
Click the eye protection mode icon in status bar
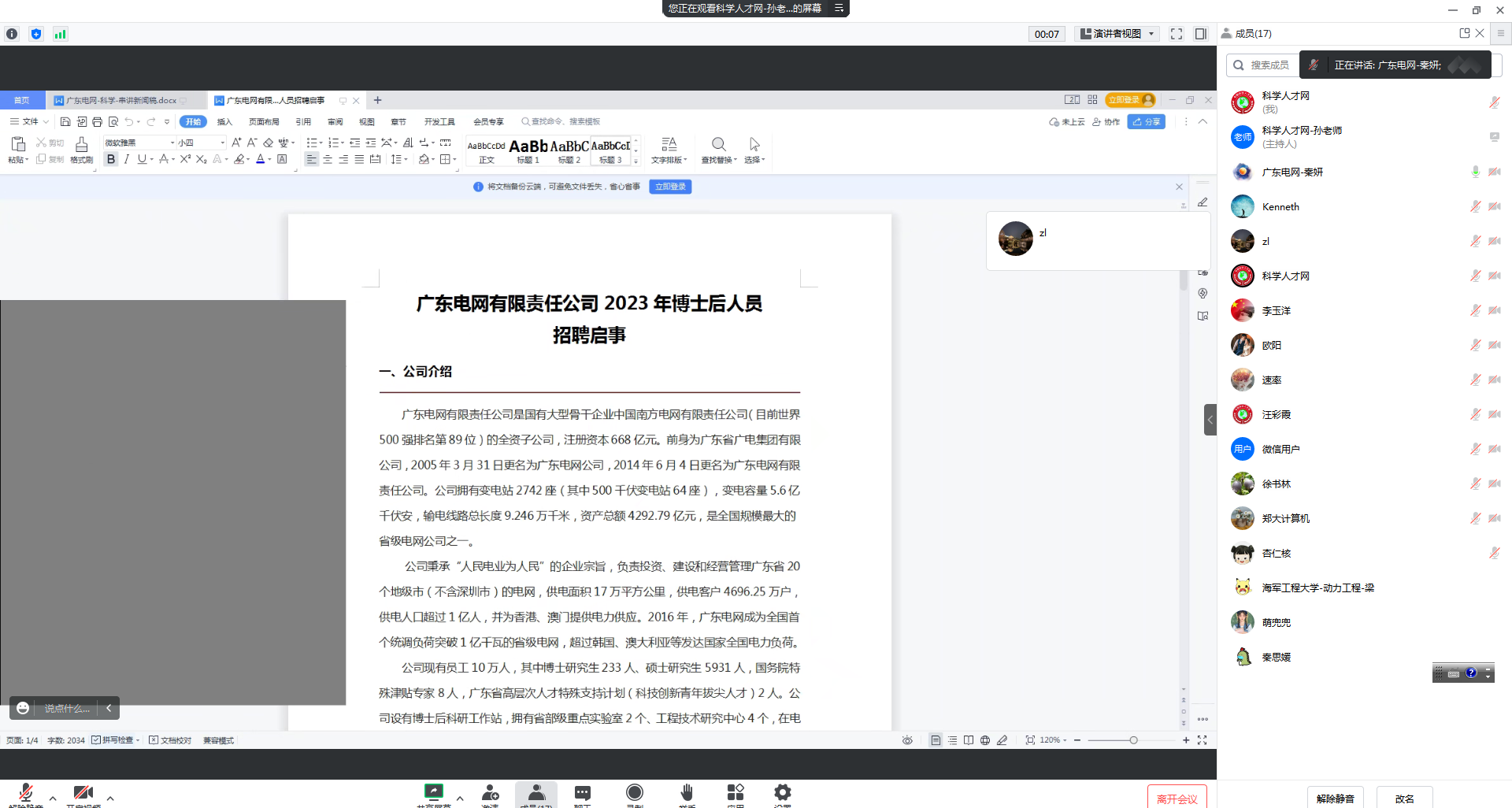pos(907,740)
